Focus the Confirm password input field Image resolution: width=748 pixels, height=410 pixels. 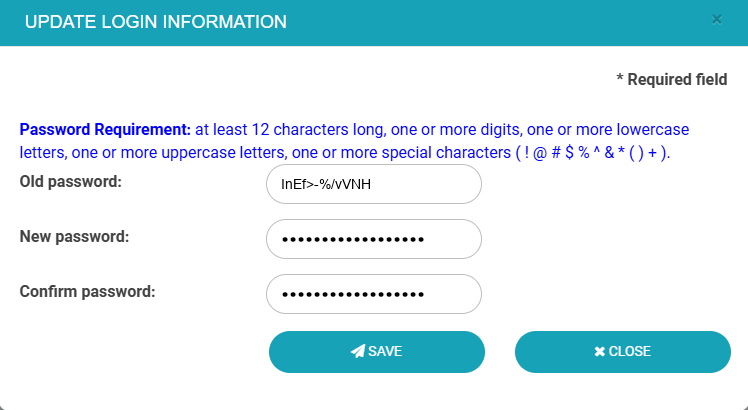[374, 294]
